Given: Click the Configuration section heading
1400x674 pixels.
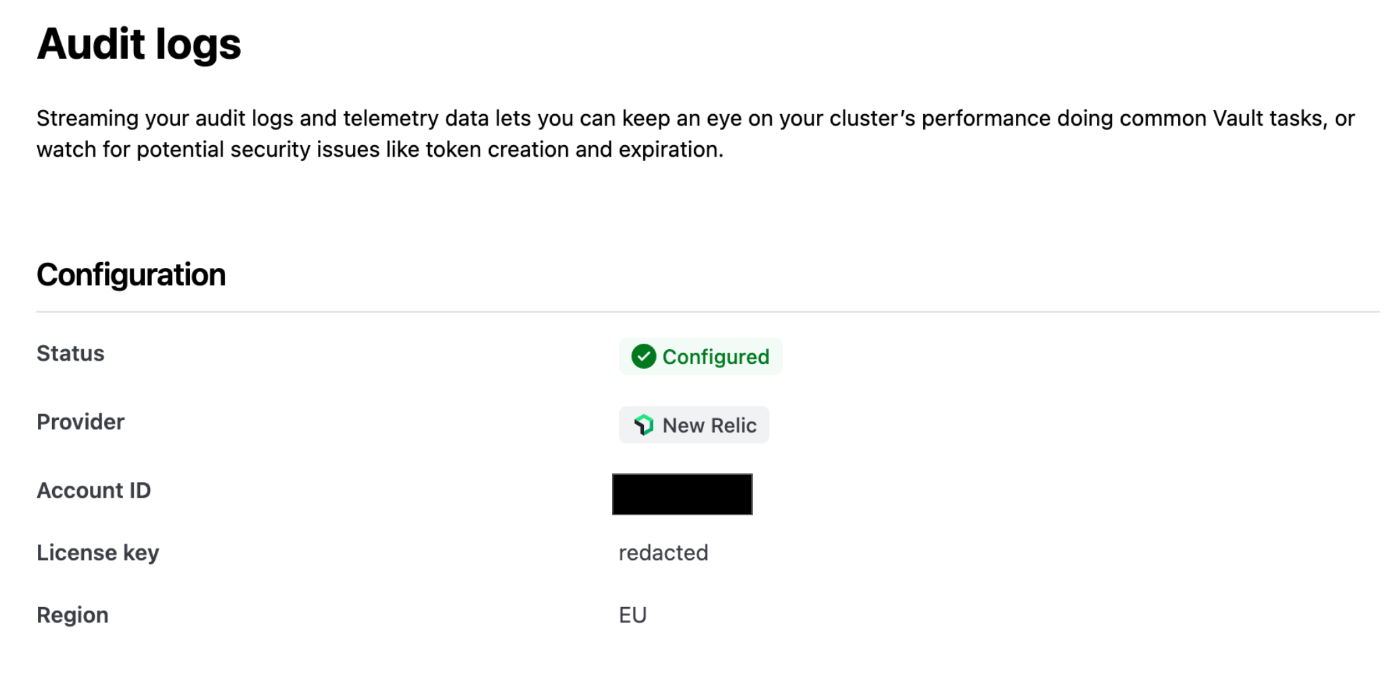Looking at the screenshot, I should pos(131,275).
